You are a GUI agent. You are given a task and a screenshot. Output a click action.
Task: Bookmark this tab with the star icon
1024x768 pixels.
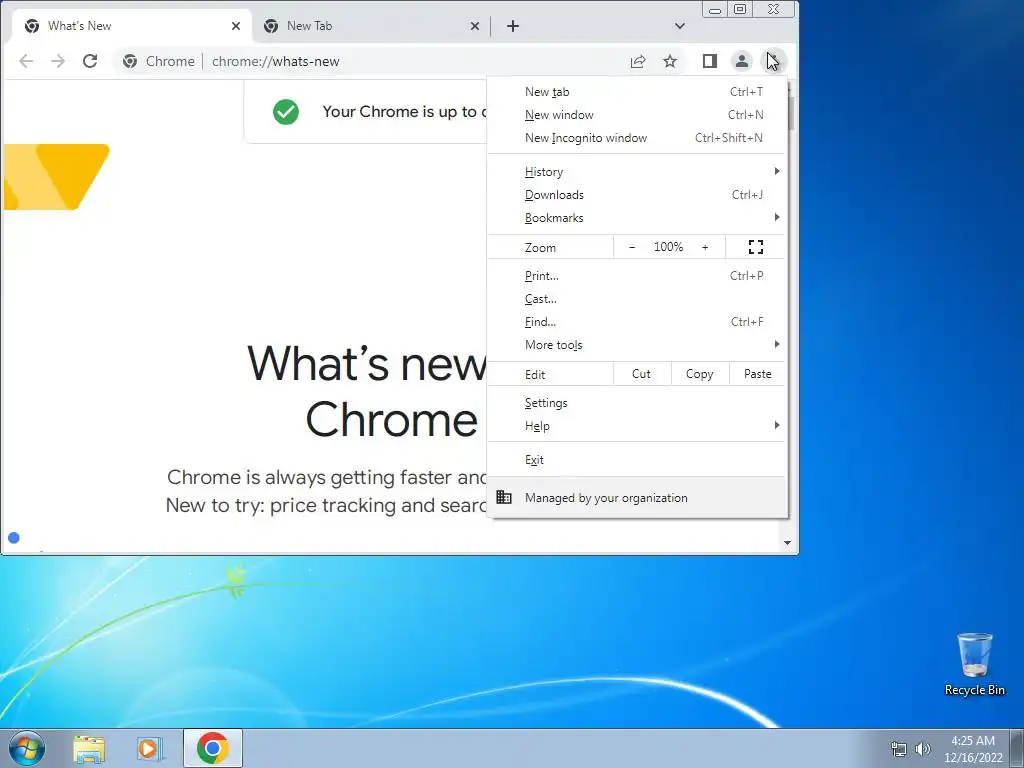[670, 61]
